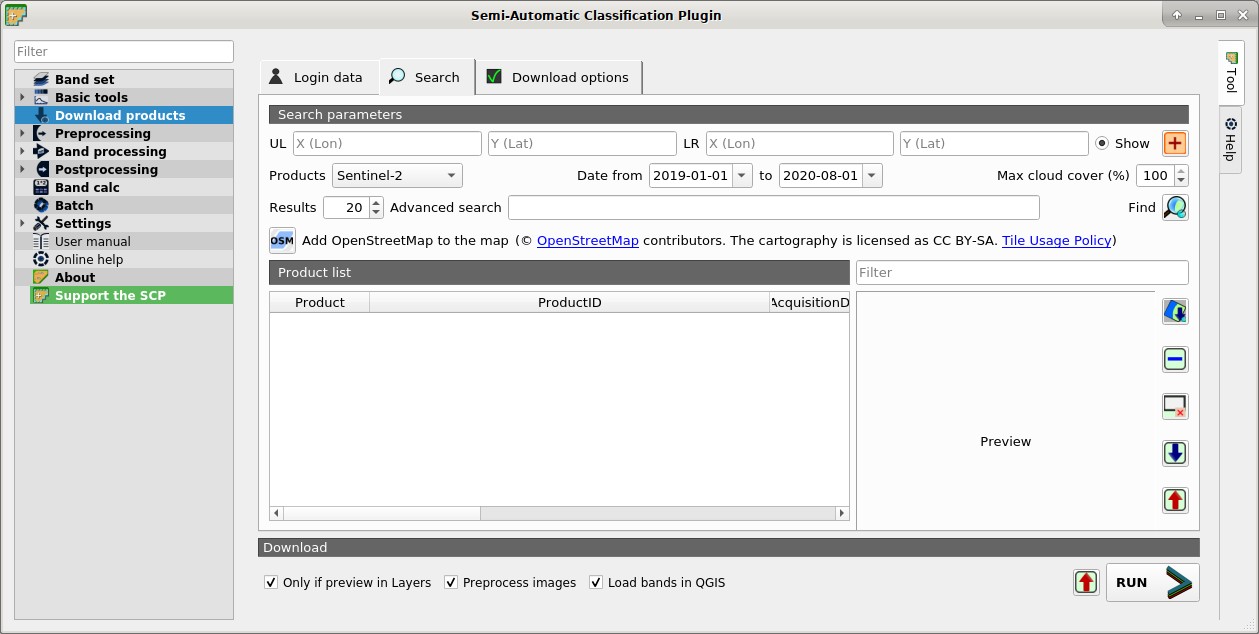
Task: Click Max cloud cover spinner arrows
Action: (1181, 175)
